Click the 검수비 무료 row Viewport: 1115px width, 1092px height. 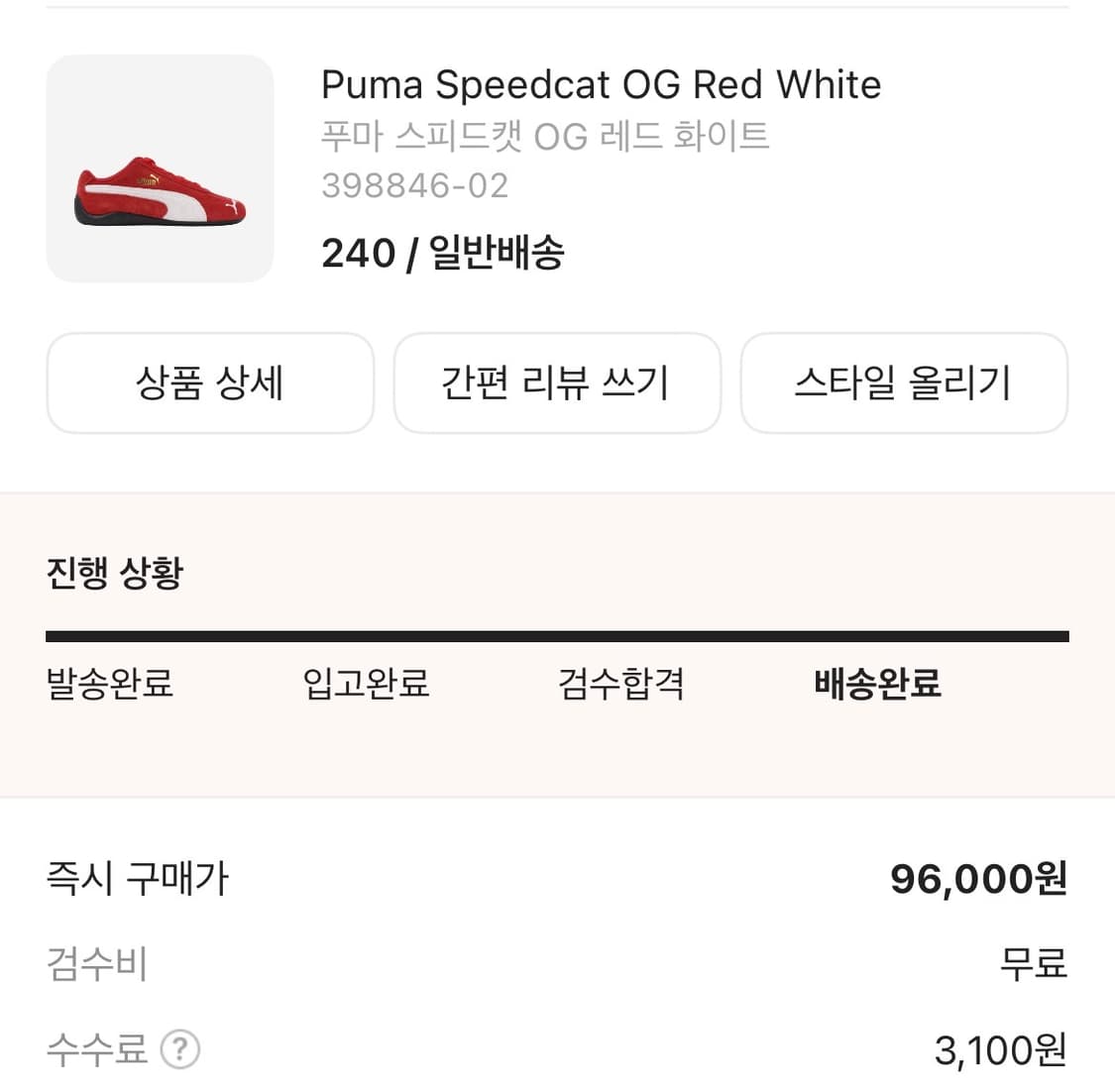coord(1034,963)
